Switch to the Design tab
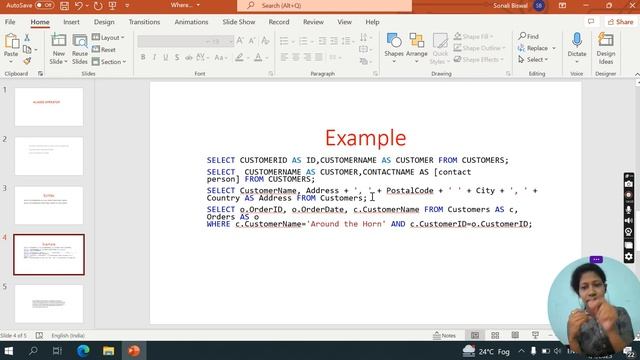This screenshot has width=640, height=360. click(104, 22)
